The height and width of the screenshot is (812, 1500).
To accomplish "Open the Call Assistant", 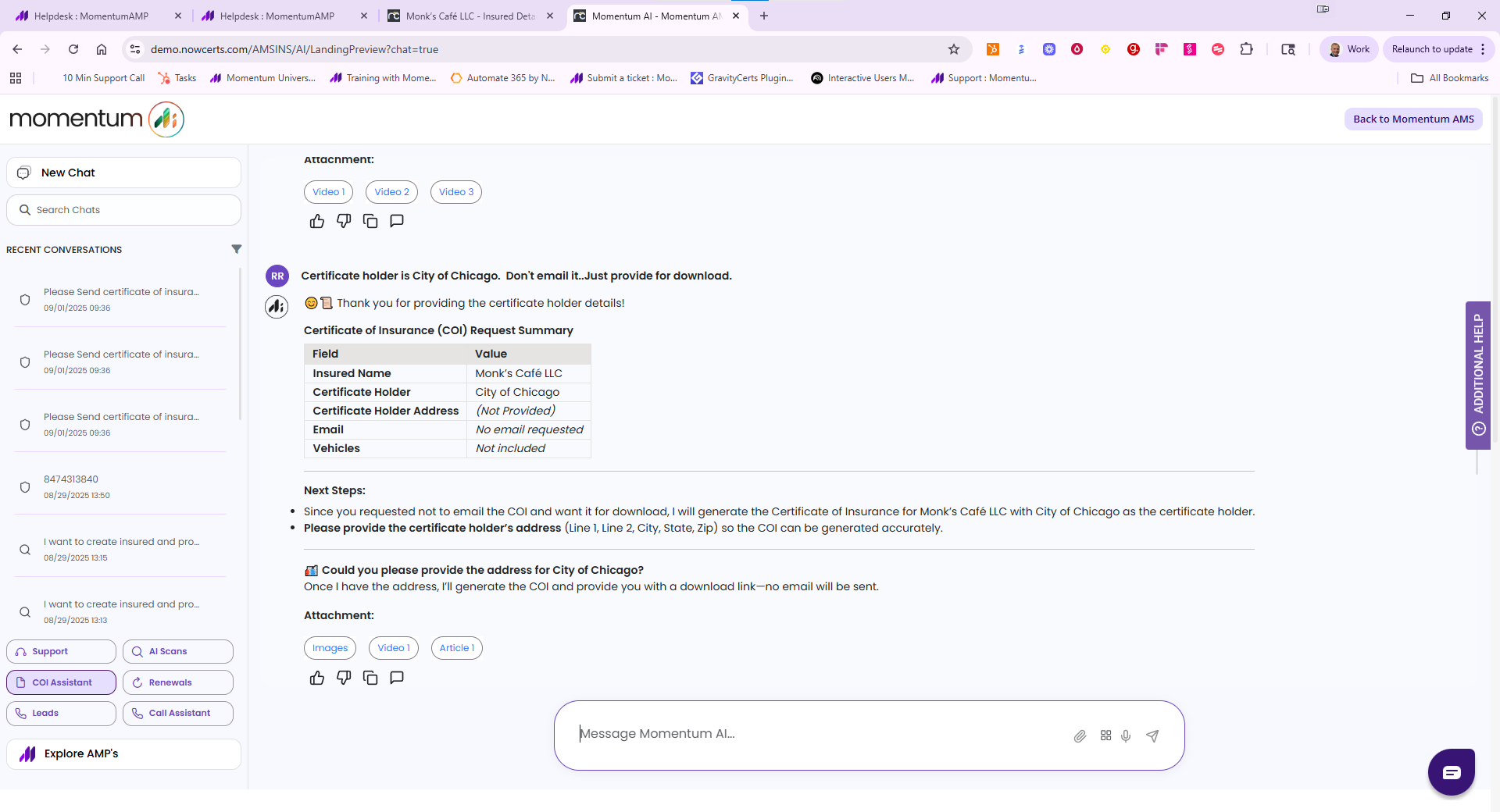I will [178, 713].
